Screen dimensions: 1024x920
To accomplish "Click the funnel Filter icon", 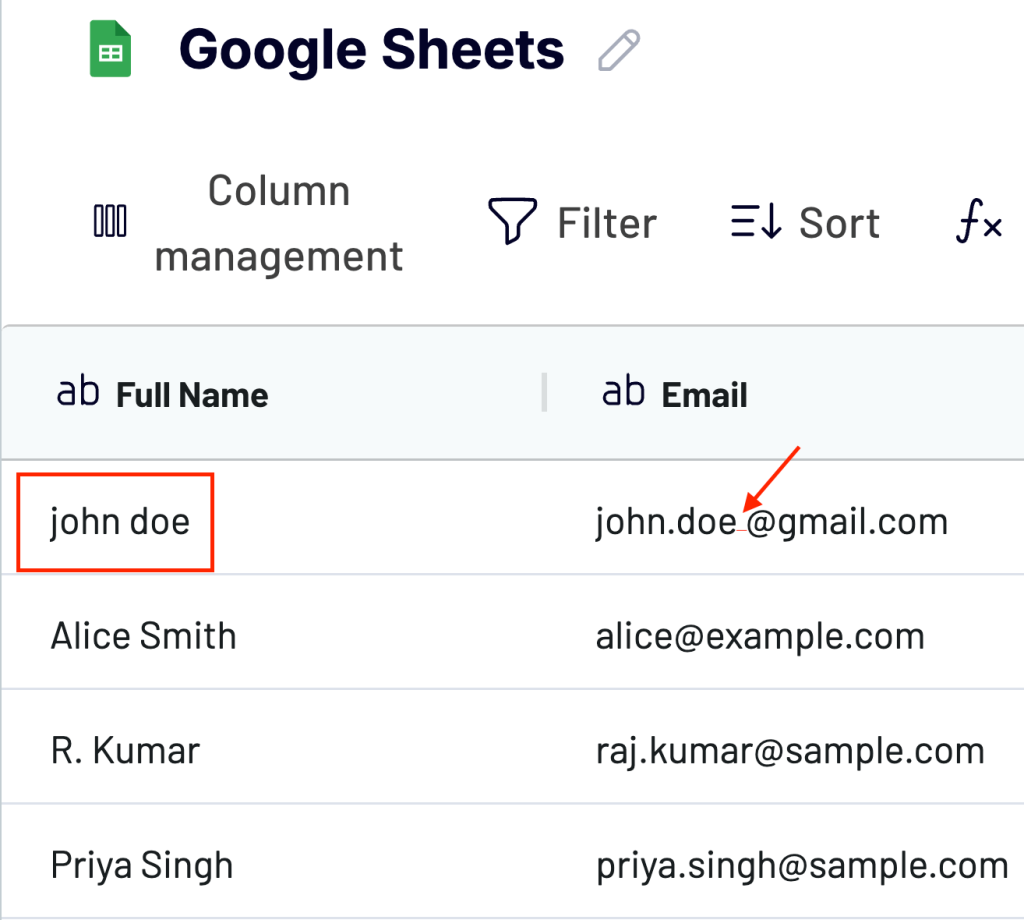I will (x=513, y=221).
